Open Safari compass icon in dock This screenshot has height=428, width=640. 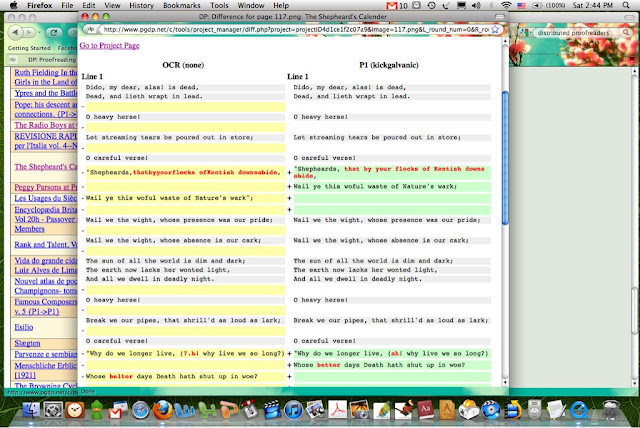pyautogui.click(x=140, y=410)
